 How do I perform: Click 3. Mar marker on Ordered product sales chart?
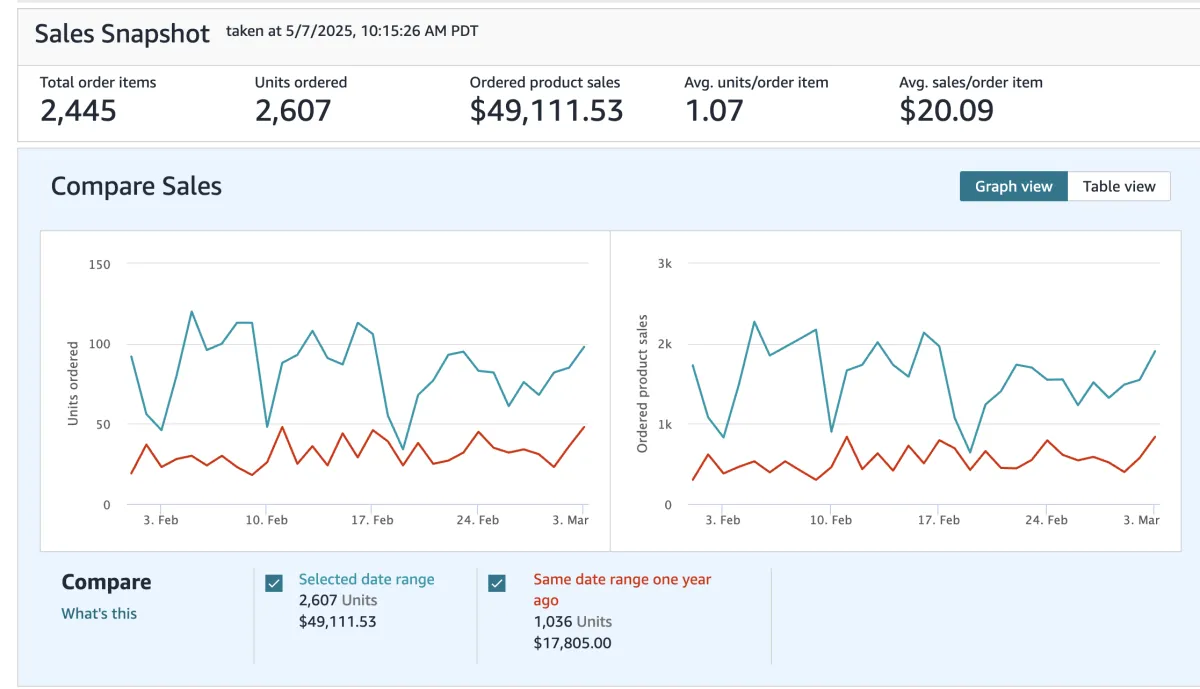[x=1141, y=520]
